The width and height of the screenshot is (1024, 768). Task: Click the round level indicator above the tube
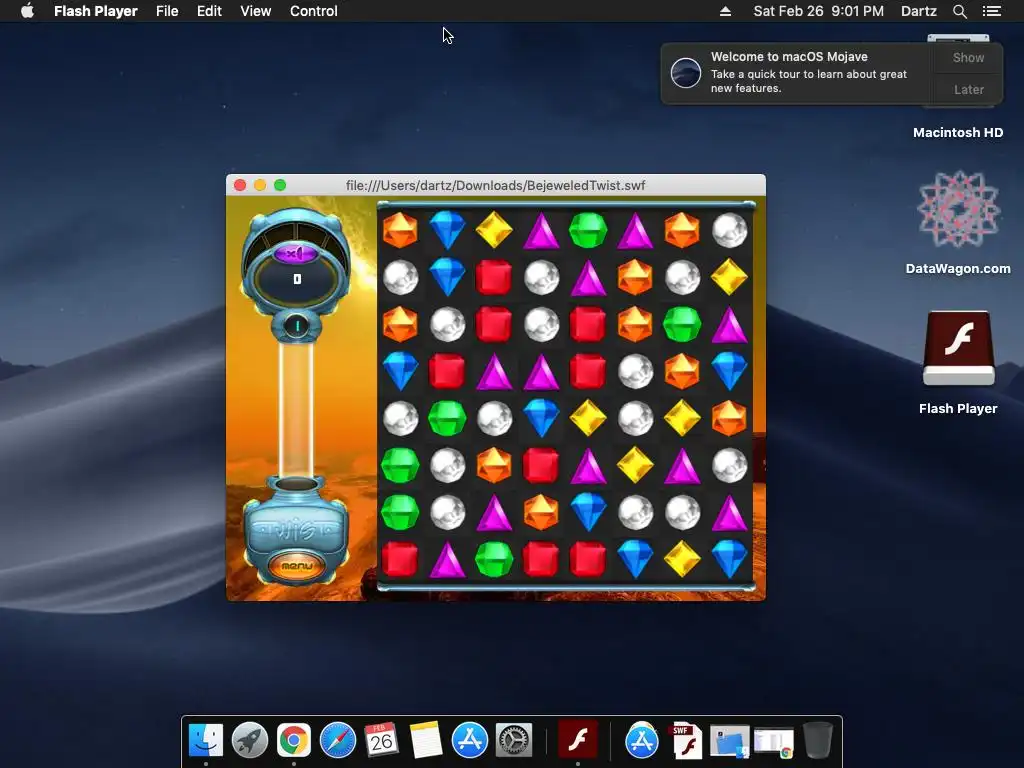(x=296, y=325)
